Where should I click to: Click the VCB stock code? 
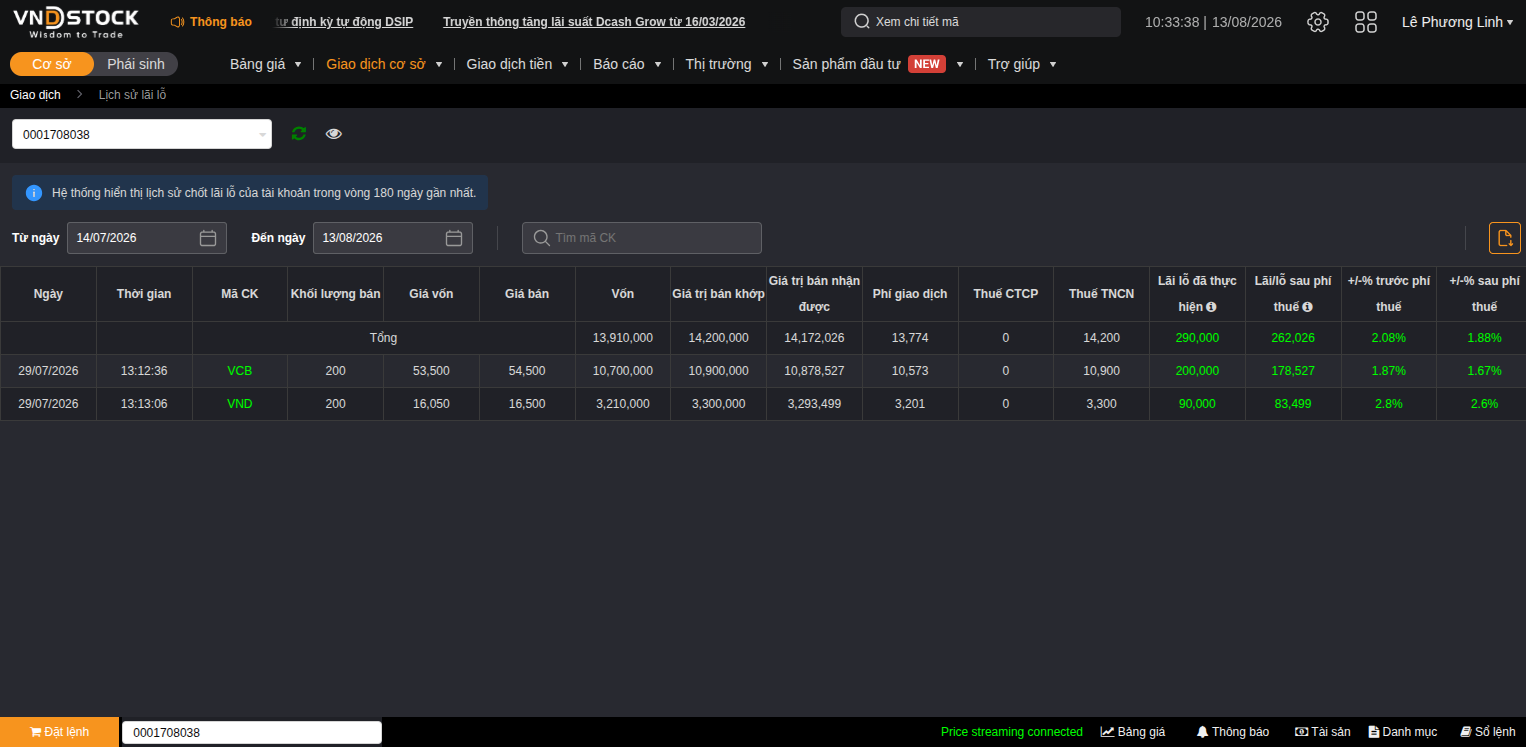coord(240,371)
